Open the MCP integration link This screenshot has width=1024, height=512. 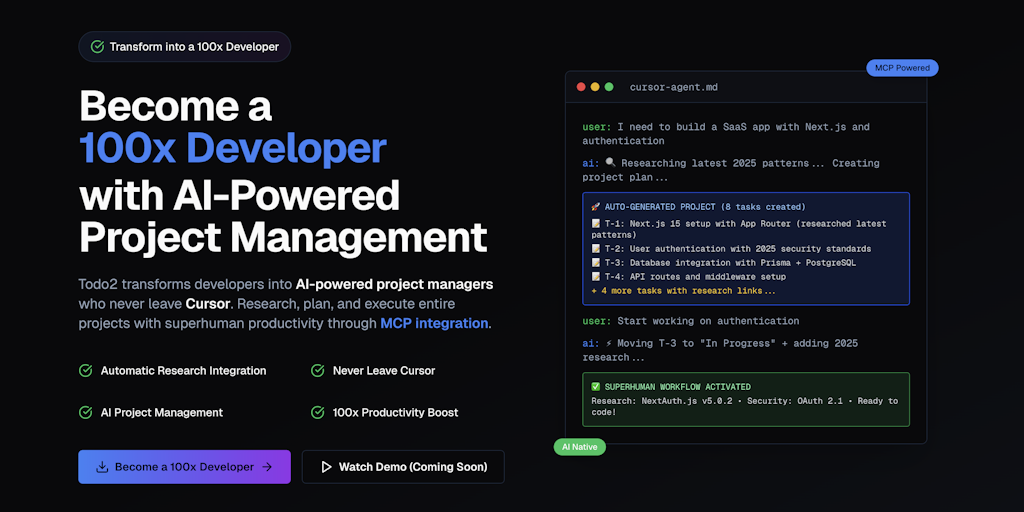[x=434, y=323]
